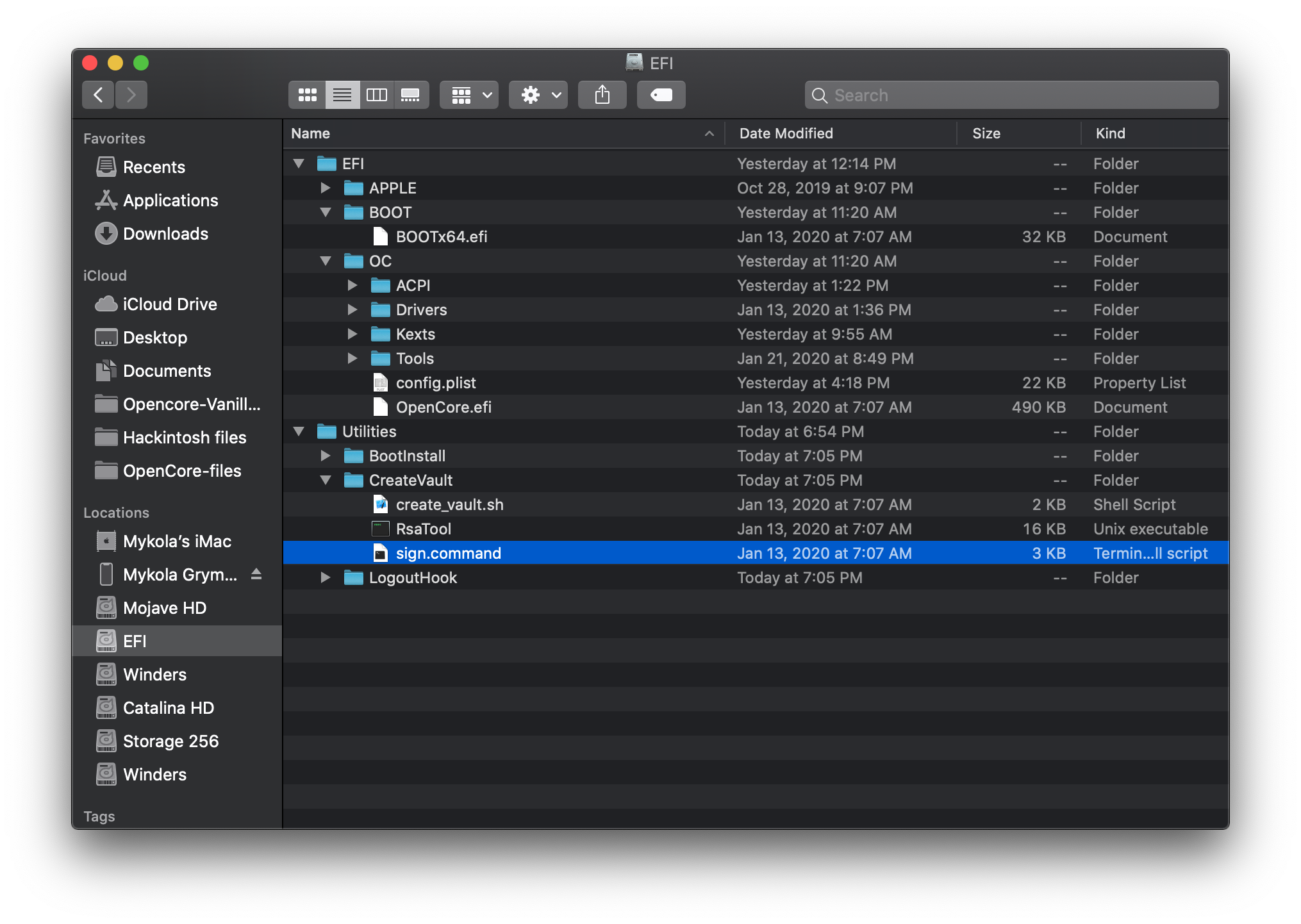Expand the APPLE folder
The image size is (1301, 924).
pos(326,188)
